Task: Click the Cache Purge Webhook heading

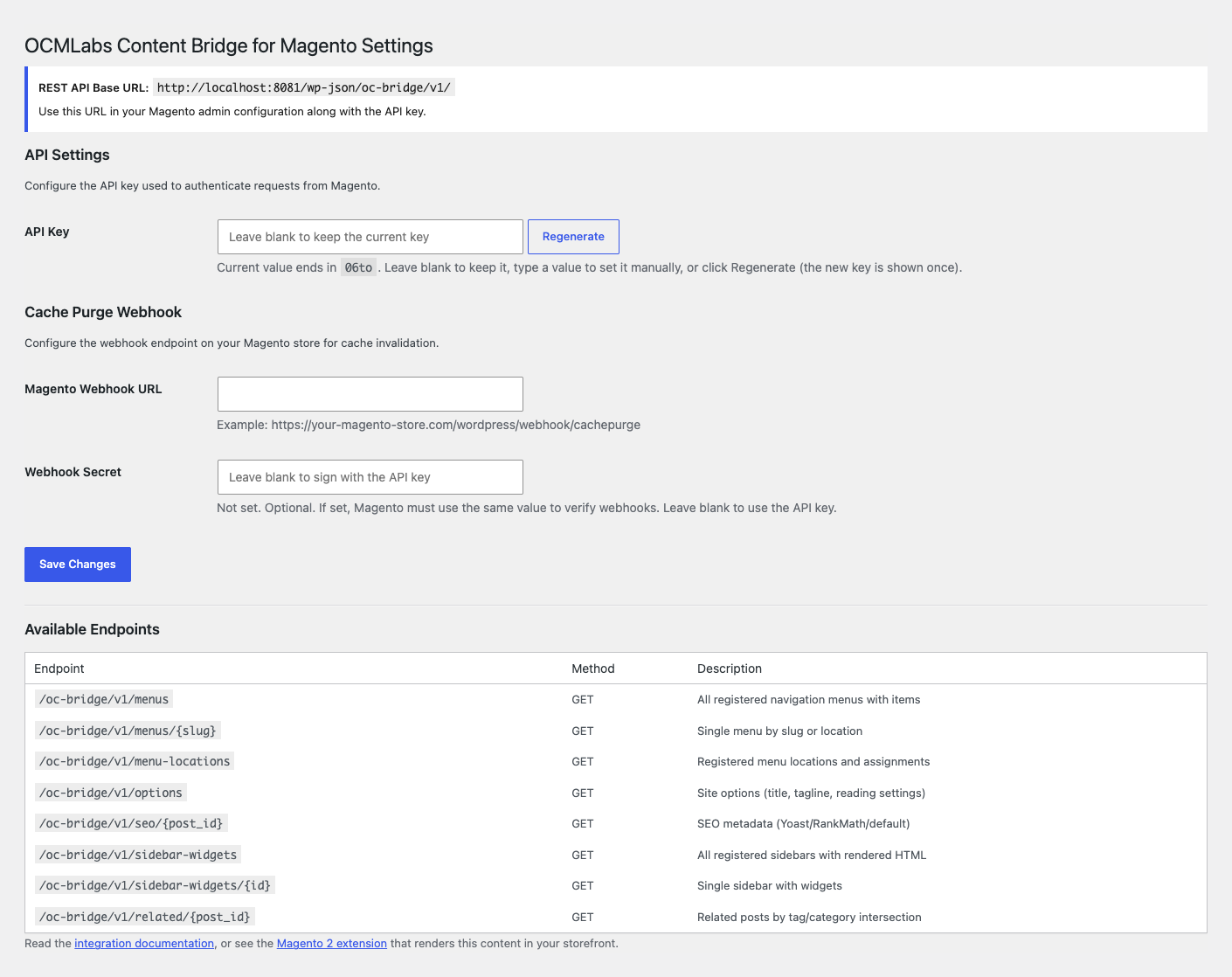Action: click(x=103, y=312)
